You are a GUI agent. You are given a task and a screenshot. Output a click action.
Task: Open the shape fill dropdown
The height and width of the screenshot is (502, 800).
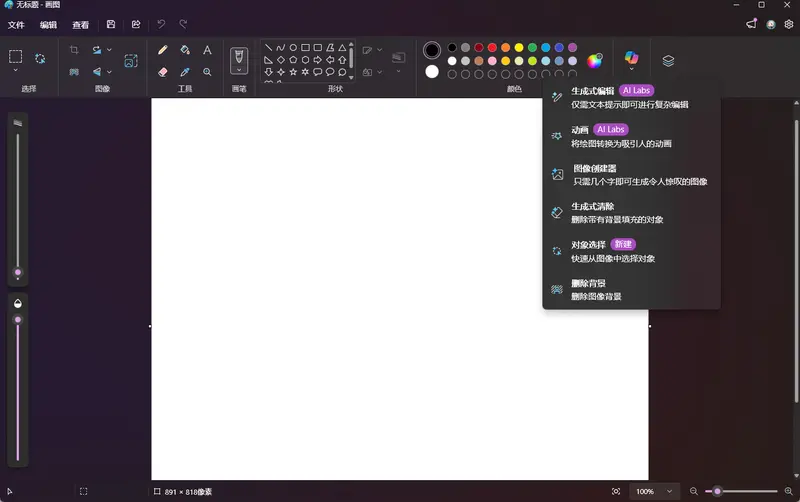point(379,72)
